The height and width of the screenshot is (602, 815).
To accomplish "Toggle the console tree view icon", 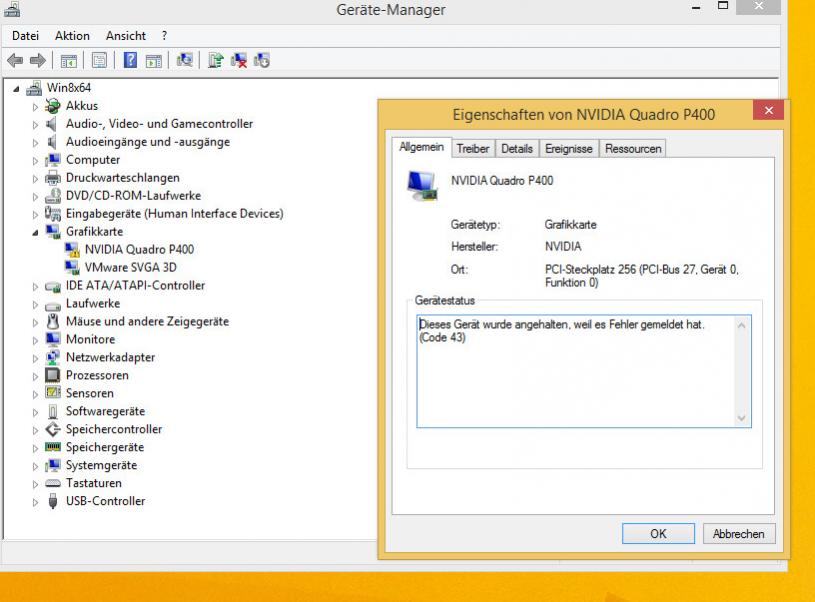I will point(69,60).
